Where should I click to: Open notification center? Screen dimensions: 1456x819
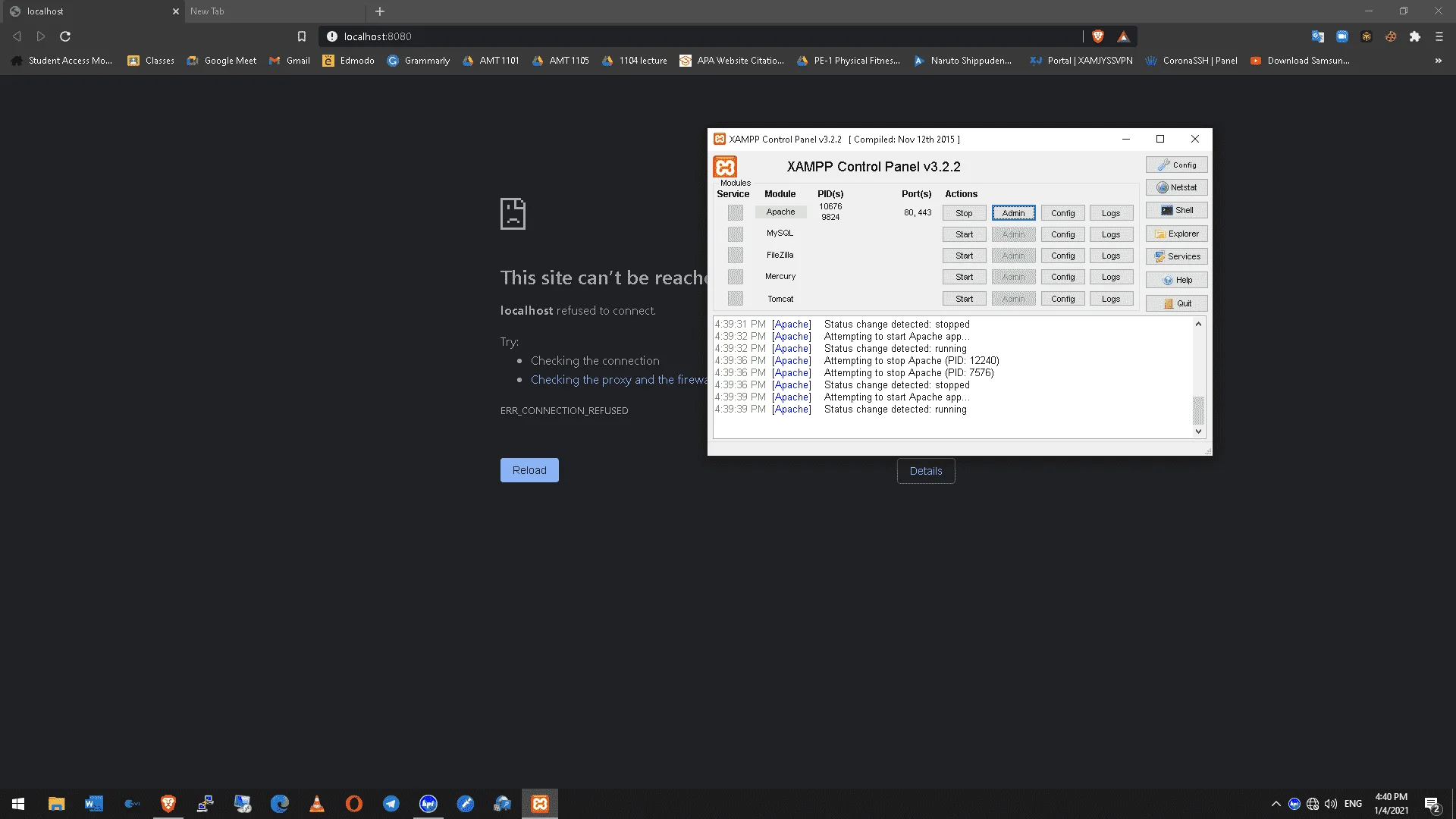[1432, 804]
